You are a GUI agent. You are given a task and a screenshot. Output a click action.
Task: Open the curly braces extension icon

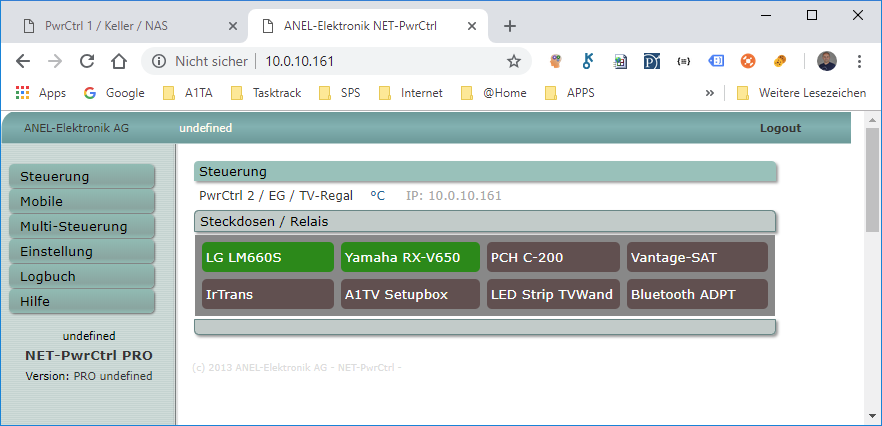683,61
